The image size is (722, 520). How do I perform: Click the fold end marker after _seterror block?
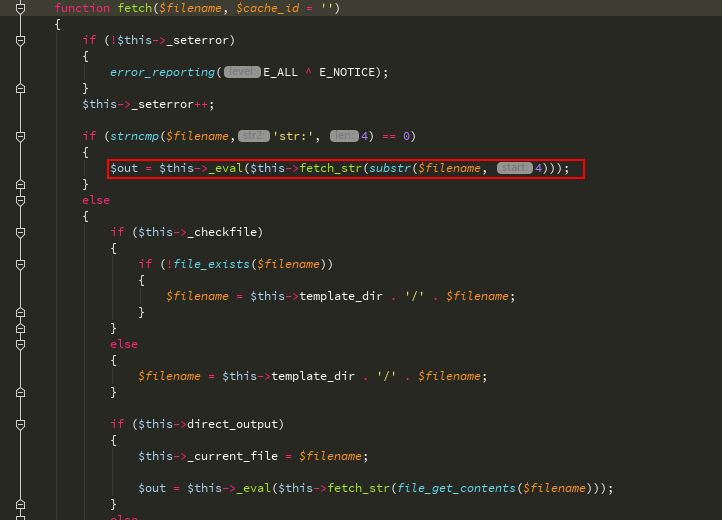click(20, 88)
